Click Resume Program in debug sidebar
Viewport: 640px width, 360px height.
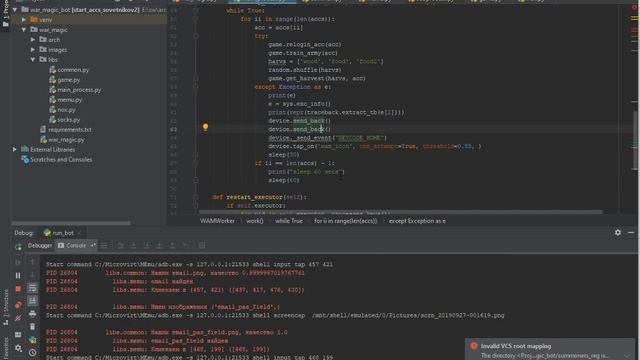(18, 262)
